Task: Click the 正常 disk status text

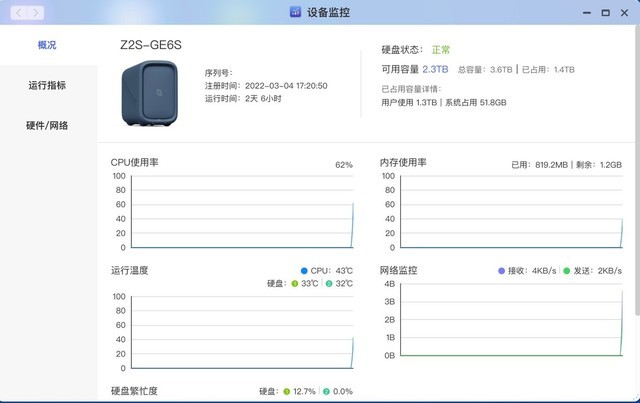Action: coord(441,50)
